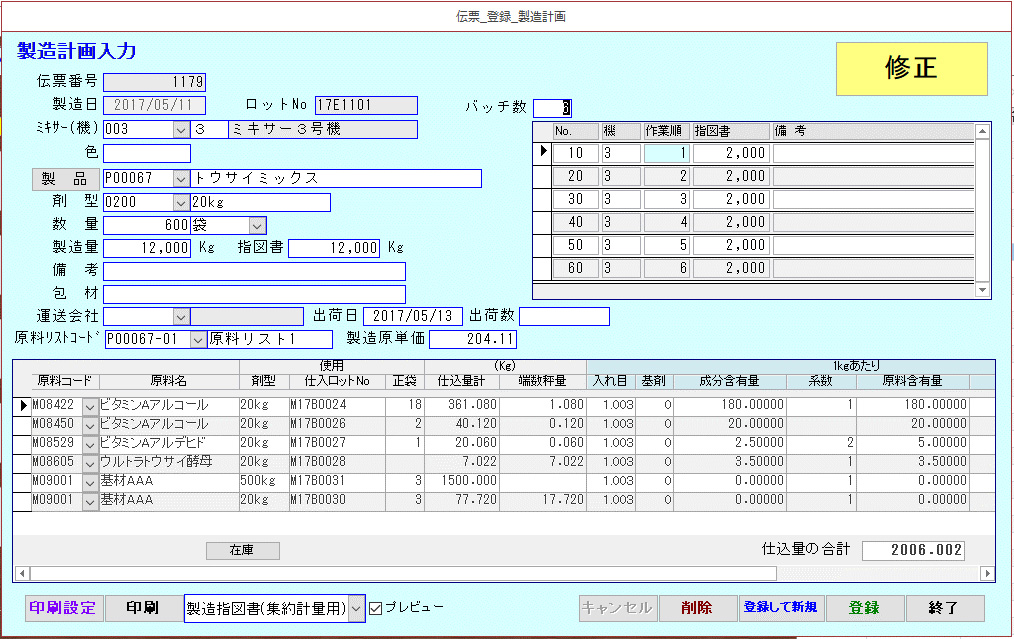Screen dimensions: 1014x639
Task: Open 印刷設定 print settings
Action: [x=62, y=608]
